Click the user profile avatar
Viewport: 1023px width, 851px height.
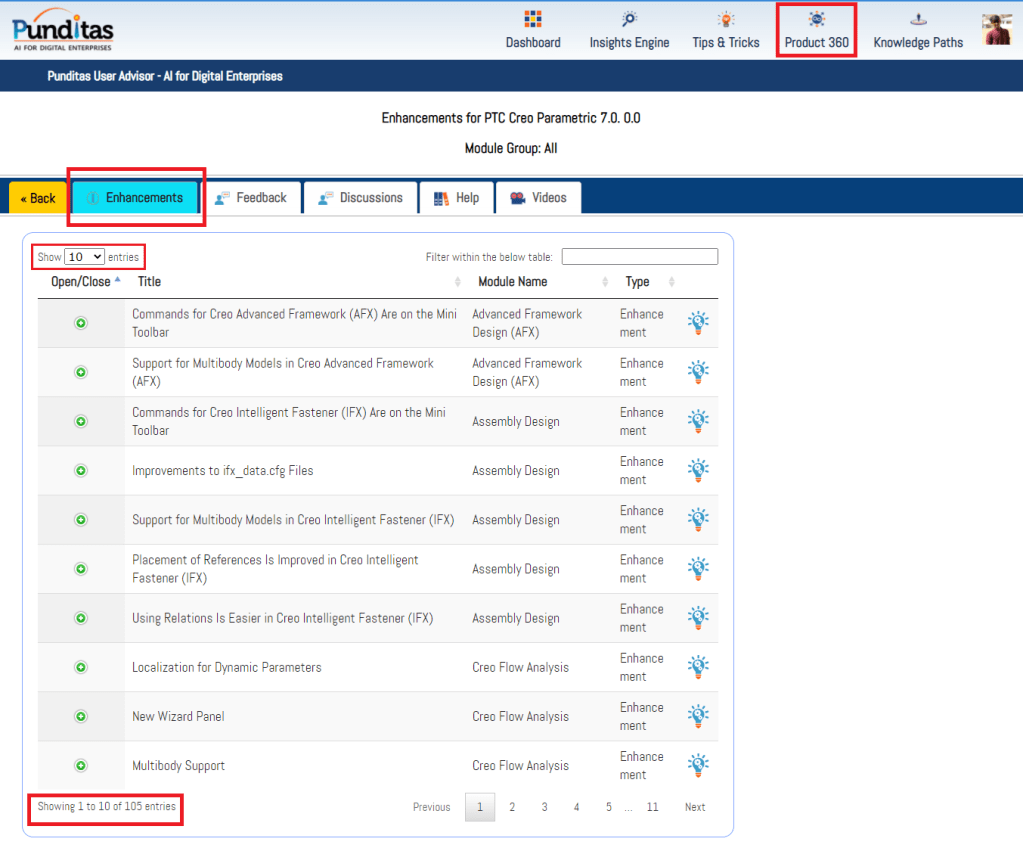click(x=997, y=30)
